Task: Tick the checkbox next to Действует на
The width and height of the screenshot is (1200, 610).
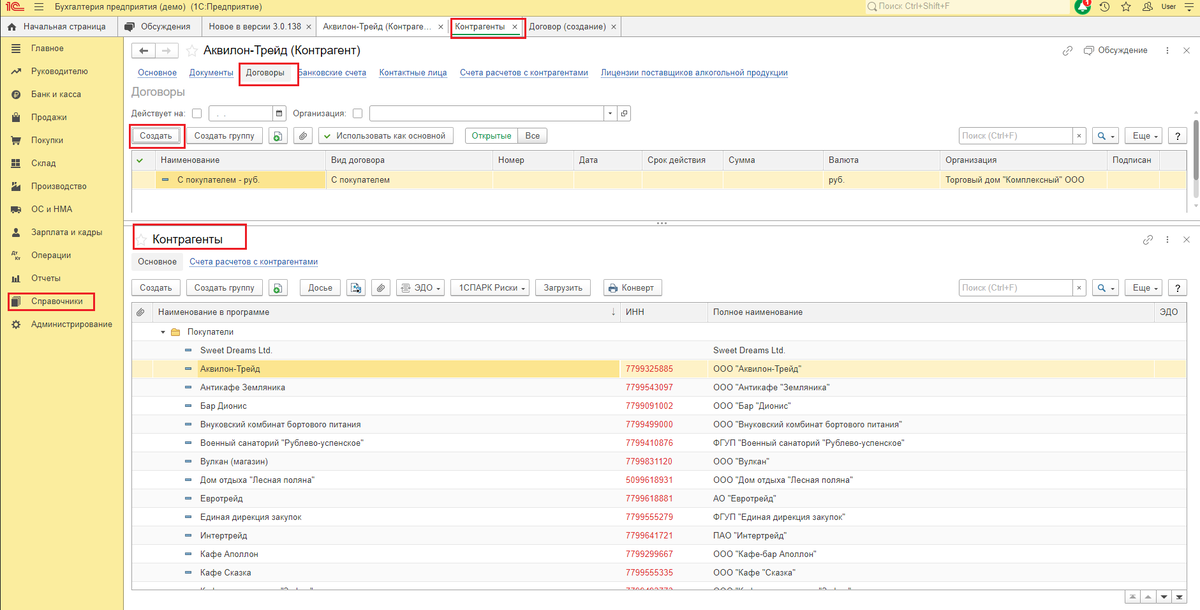Action: (196, 113)
